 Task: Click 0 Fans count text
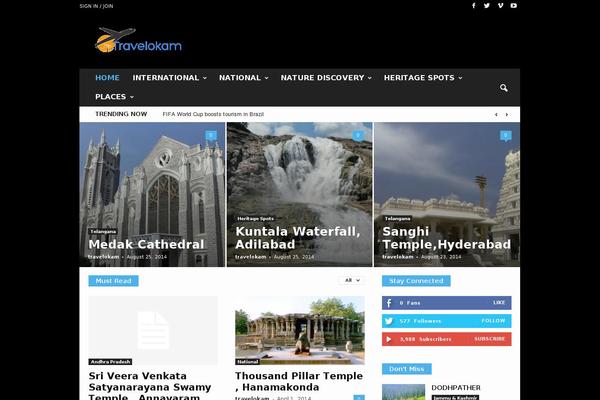pos(410,303)
